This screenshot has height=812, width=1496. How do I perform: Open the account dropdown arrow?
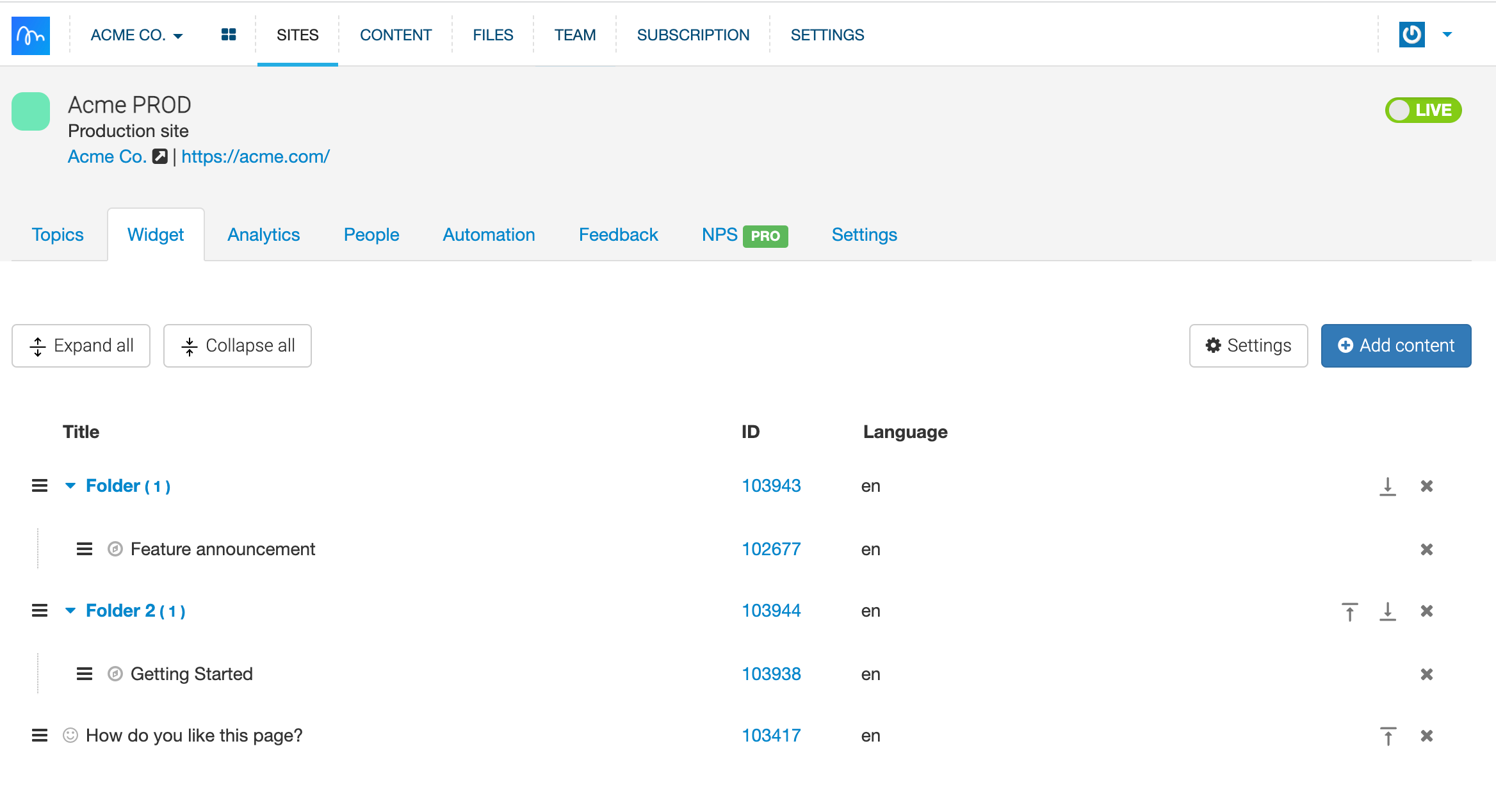(1447, 35)
